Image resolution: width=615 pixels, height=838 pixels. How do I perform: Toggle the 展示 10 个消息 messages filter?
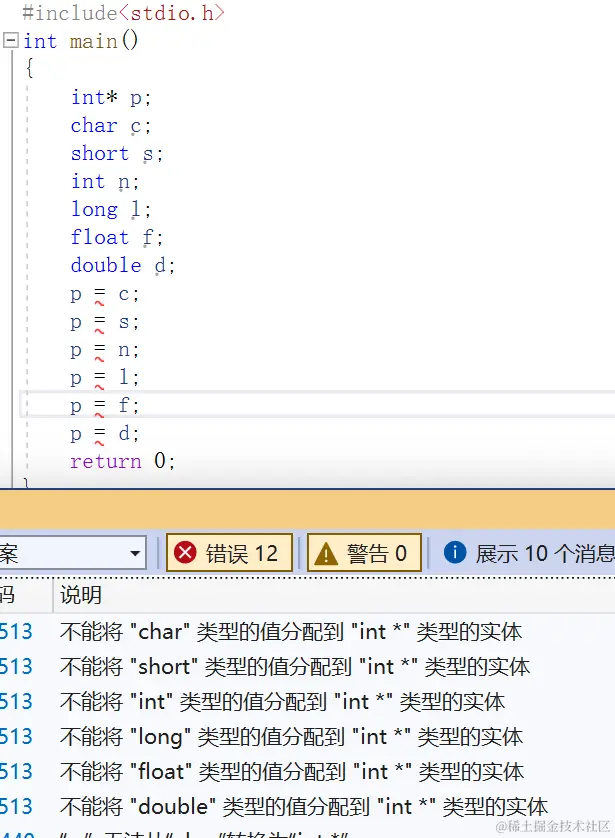click(x=528, y=553)
